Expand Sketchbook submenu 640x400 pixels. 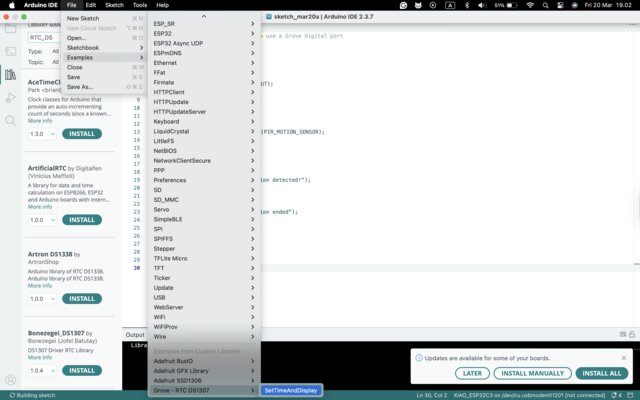(x=104, y=48)
